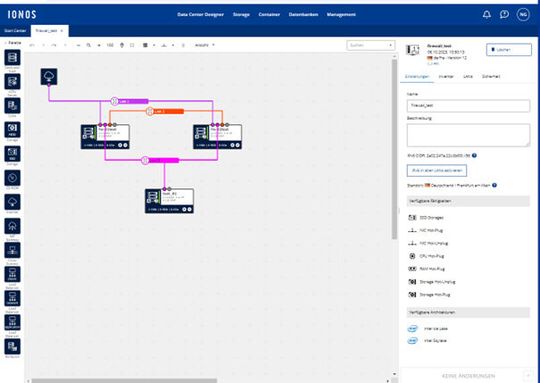540x383 pixels.
Task: Select the CD-ROM palette icon
Action: point(12,178)
